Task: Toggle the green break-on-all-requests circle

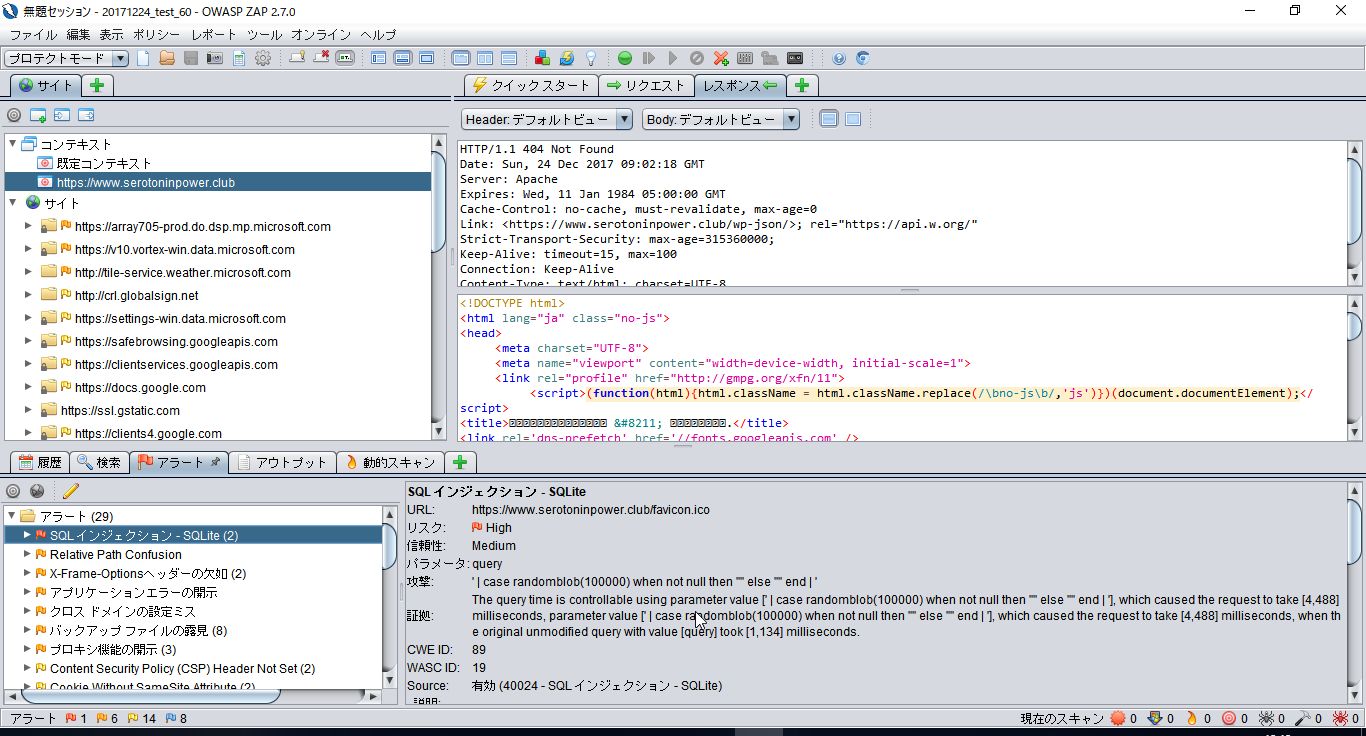Action: (625, 58)
